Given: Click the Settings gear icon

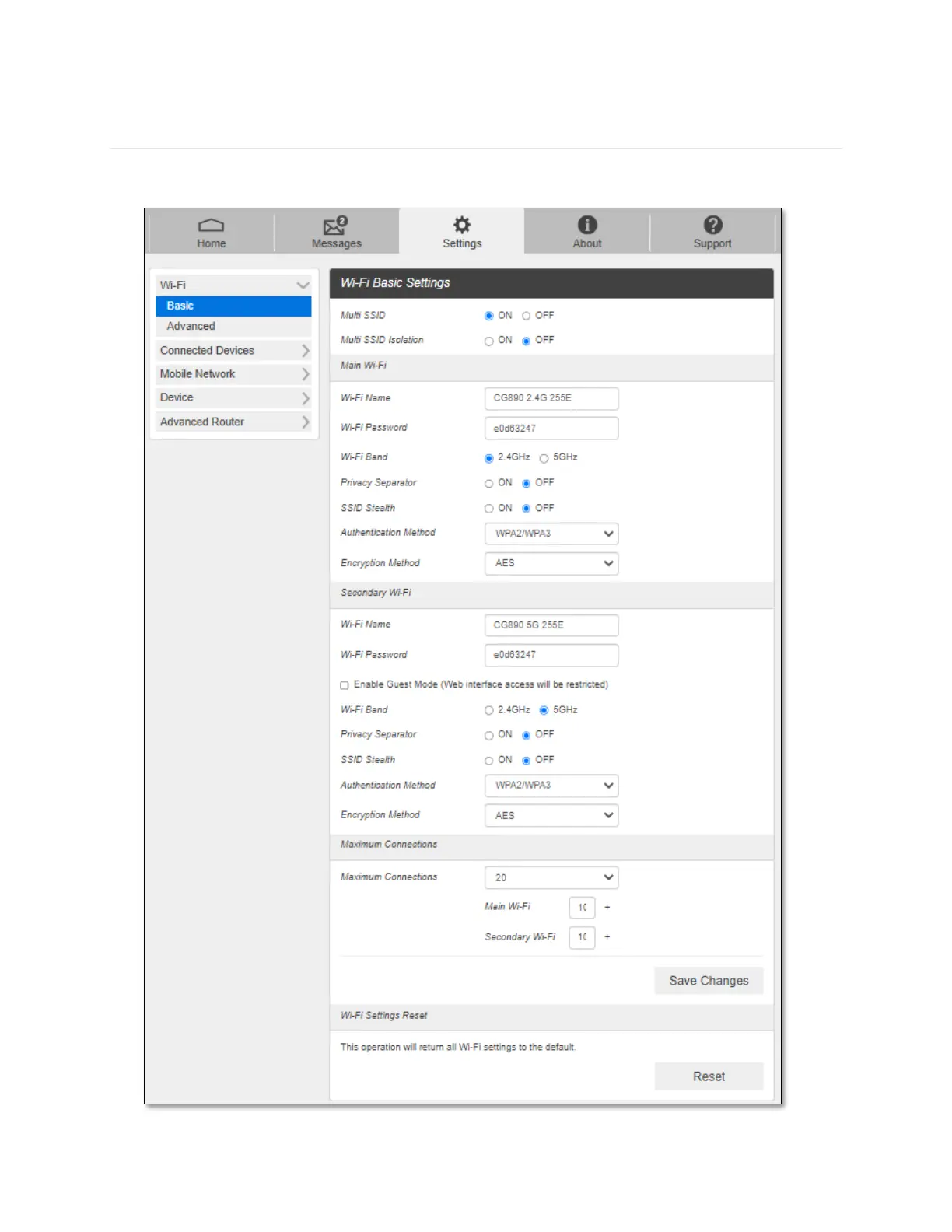Looking at the screenshot, I should pos(462,225).
